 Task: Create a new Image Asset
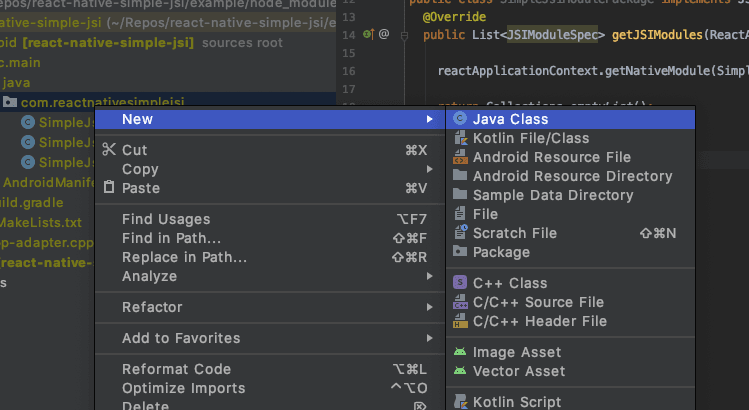pyautogui.click(x=570, y=352)
